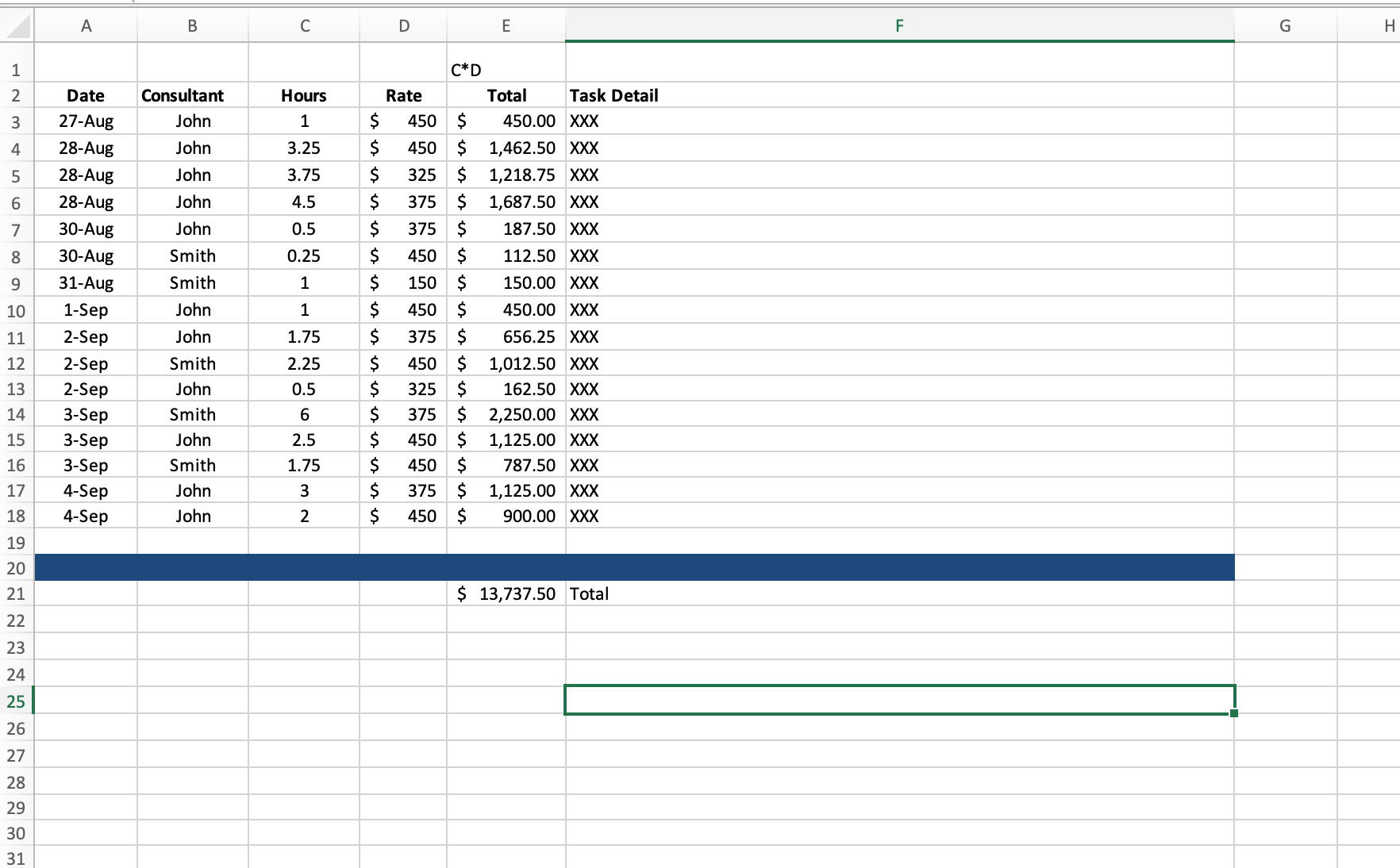1400x868 pixels.
Task: Select hours cell showing 4.5
Action: pyautogui.click(x=304, y=202)
